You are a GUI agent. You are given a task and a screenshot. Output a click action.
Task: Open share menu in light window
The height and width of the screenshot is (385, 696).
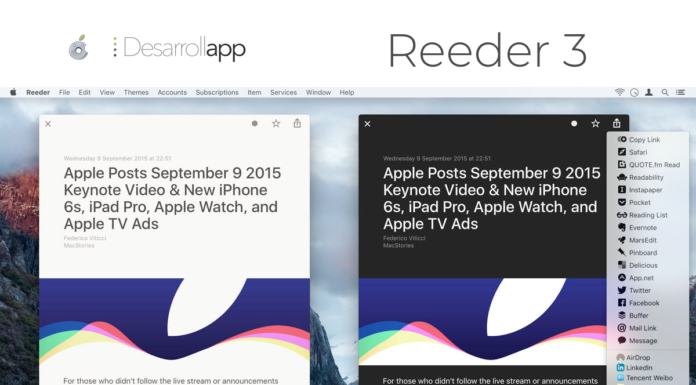(297, 123)
